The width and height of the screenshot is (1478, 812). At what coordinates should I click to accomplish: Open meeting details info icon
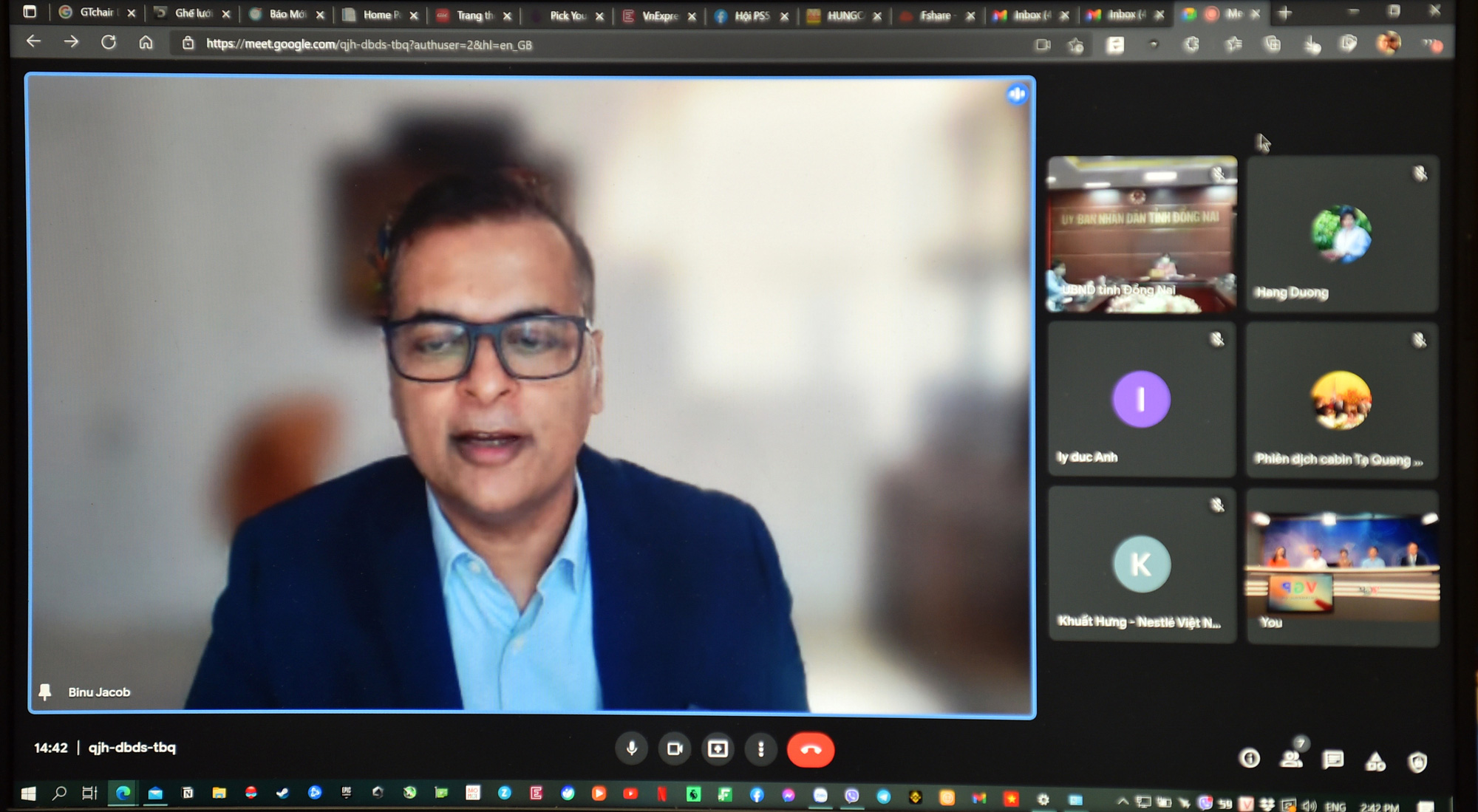click(1249, 759)
